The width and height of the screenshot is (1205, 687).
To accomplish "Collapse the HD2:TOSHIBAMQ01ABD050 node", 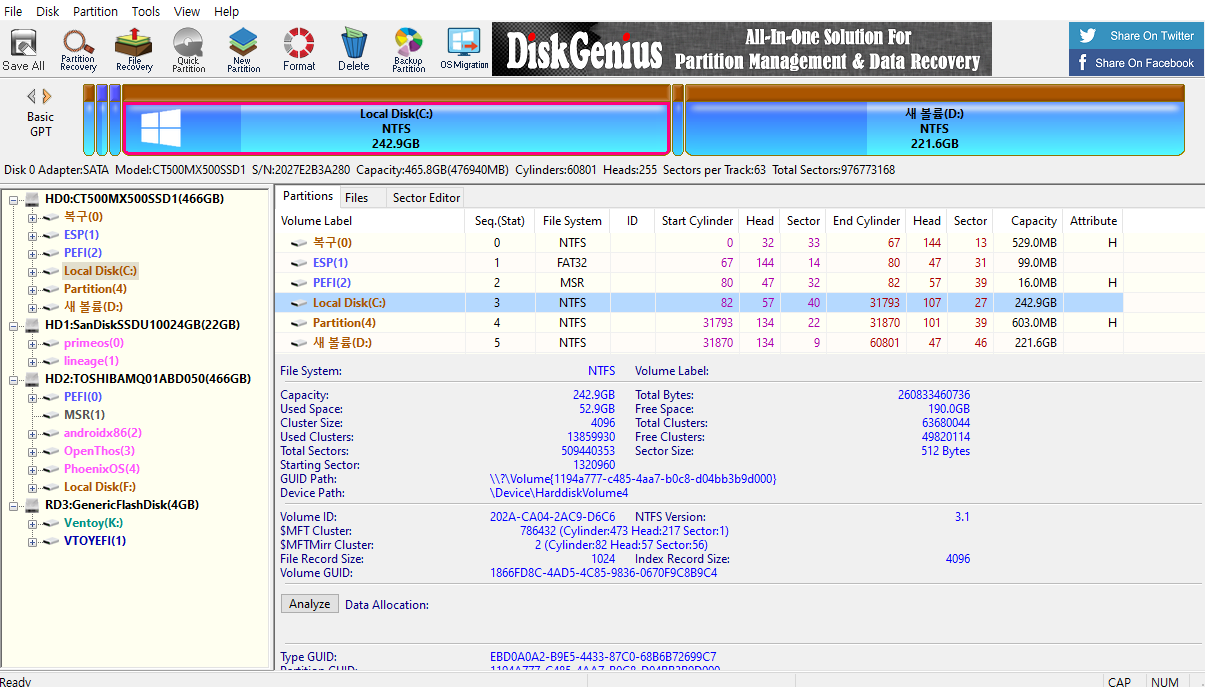I will click(14, 379).
